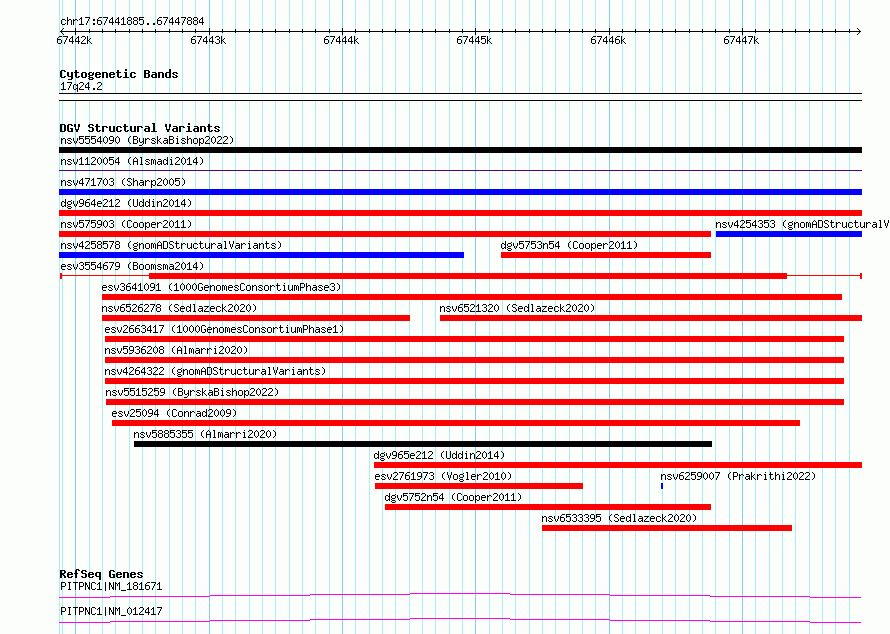Click the esv2761973 (Vogler2010) label
890x634 pixels.
click(443, 476)
